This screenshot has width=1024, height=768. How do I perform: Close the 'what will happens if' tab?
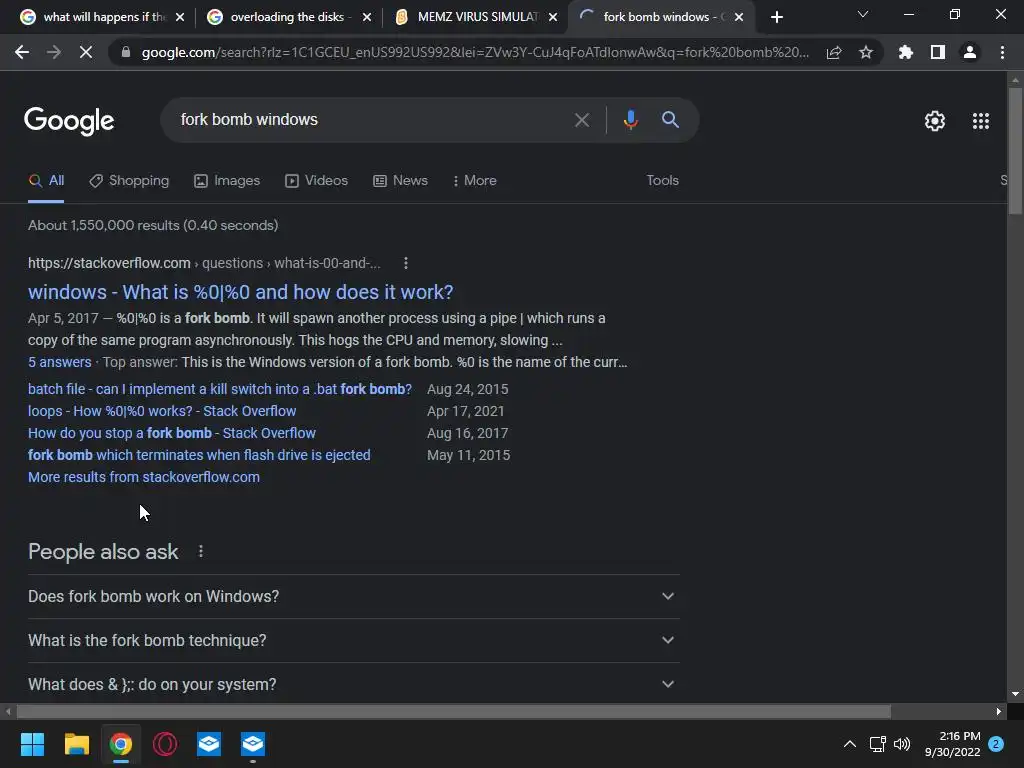click(180, 17)
